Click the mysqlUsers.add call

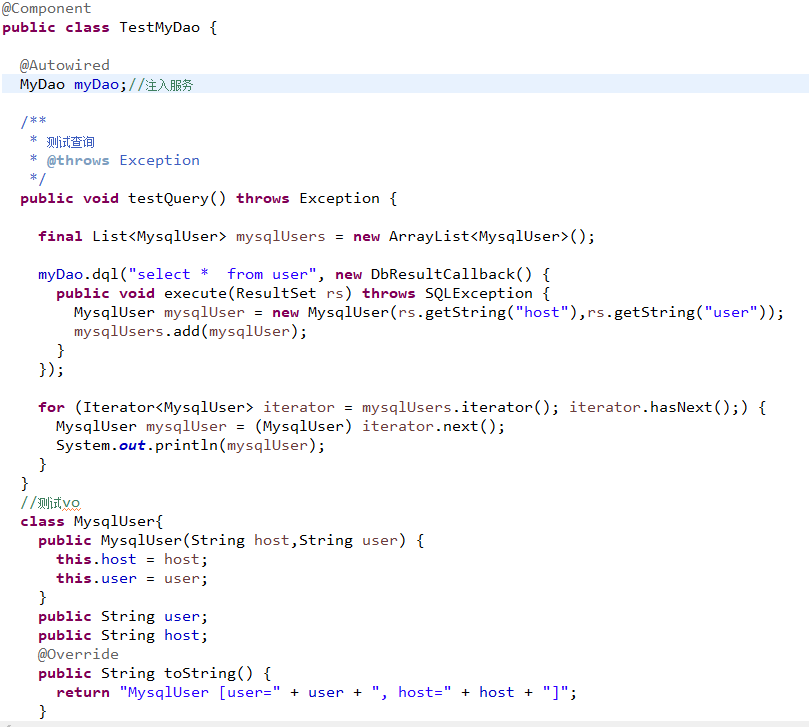(x=190, y=332)
